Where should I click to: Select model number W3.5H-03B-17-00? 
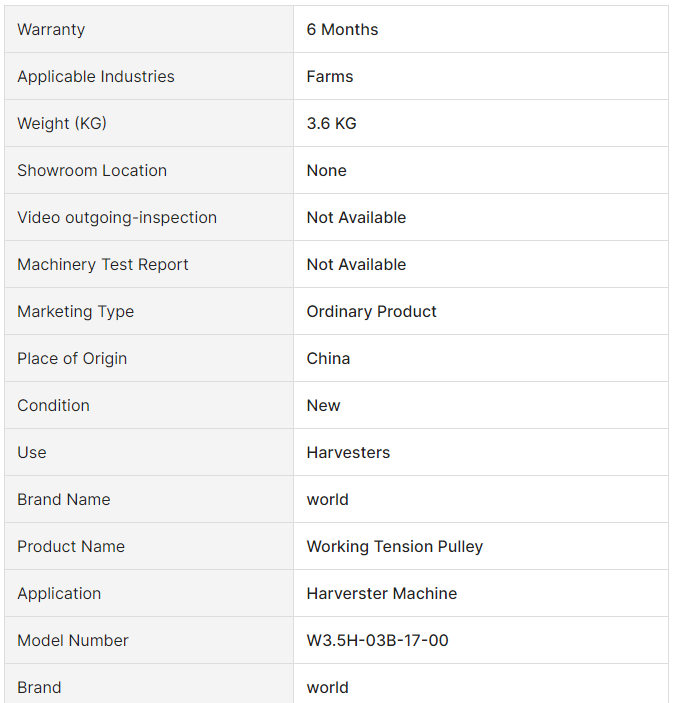[x=377, y=641]
